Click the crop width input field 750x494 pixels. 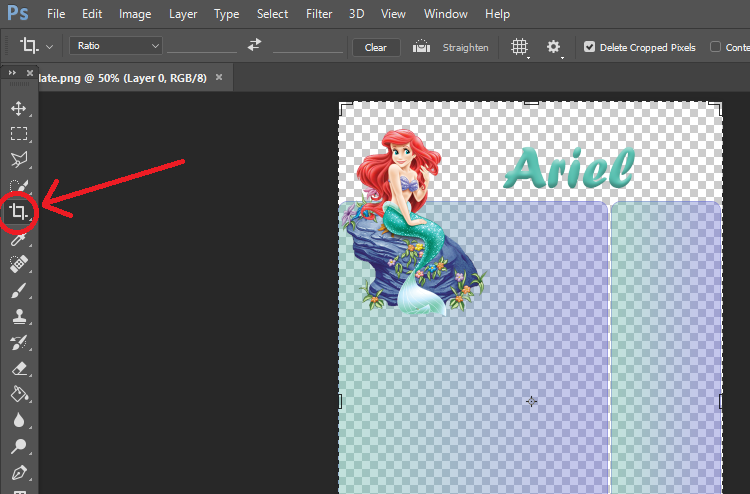pos(202,46)
